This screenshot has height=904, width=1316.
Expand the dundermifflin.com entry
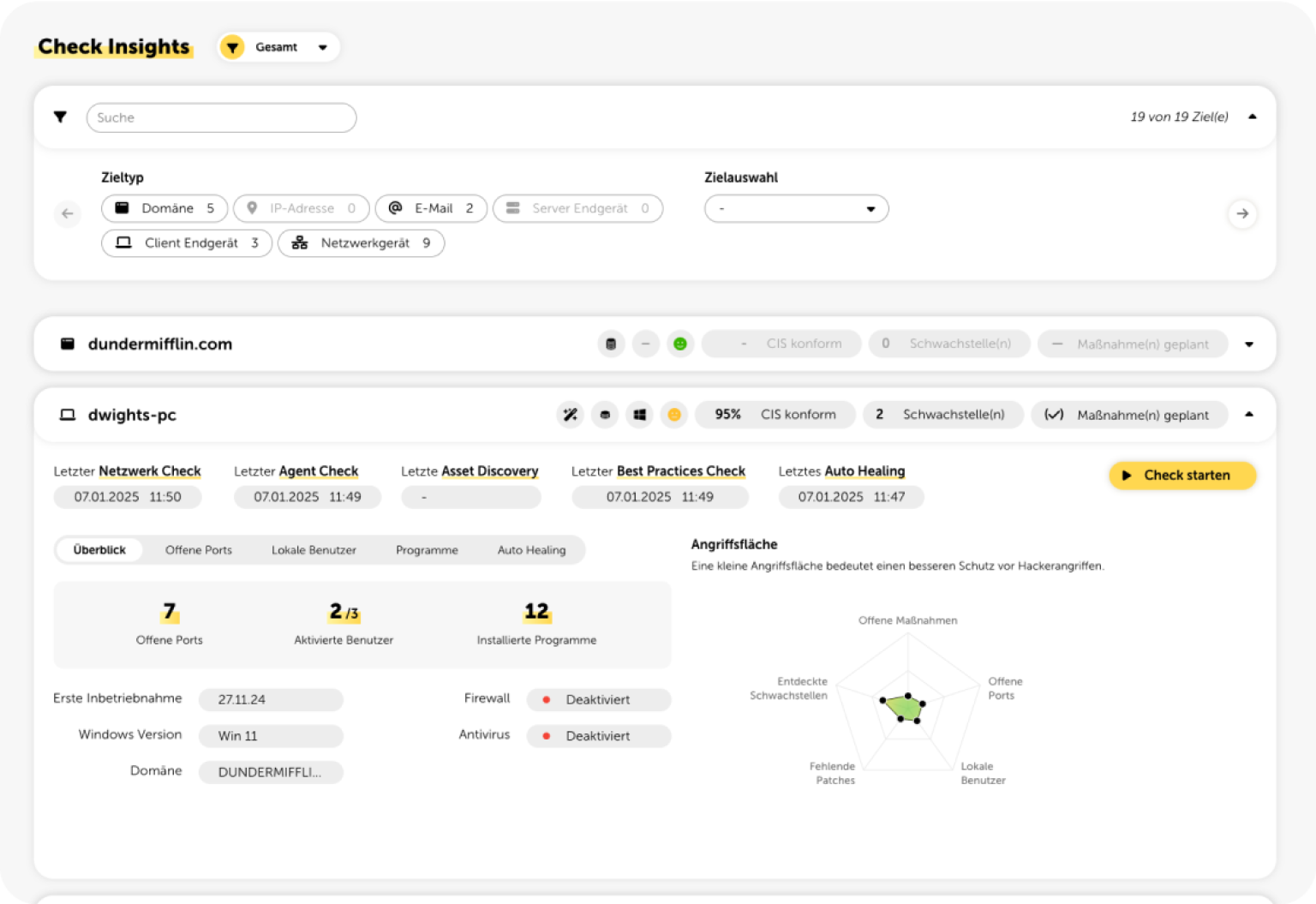pos(1248,344)
